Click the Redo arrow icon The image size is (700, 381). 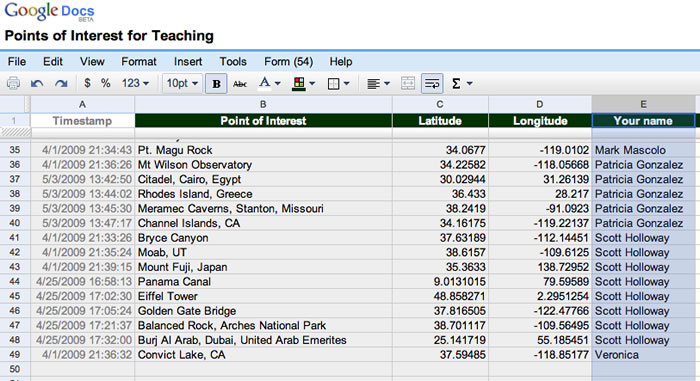61,84
